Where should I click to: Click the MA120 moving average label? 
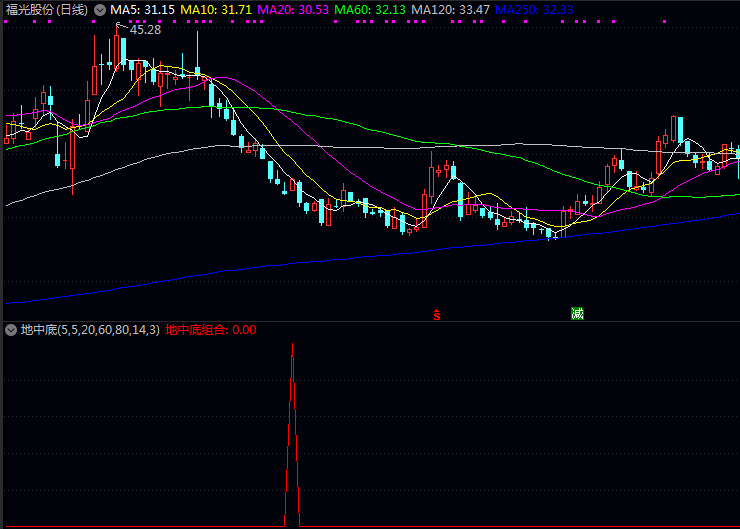coord(450,9)
